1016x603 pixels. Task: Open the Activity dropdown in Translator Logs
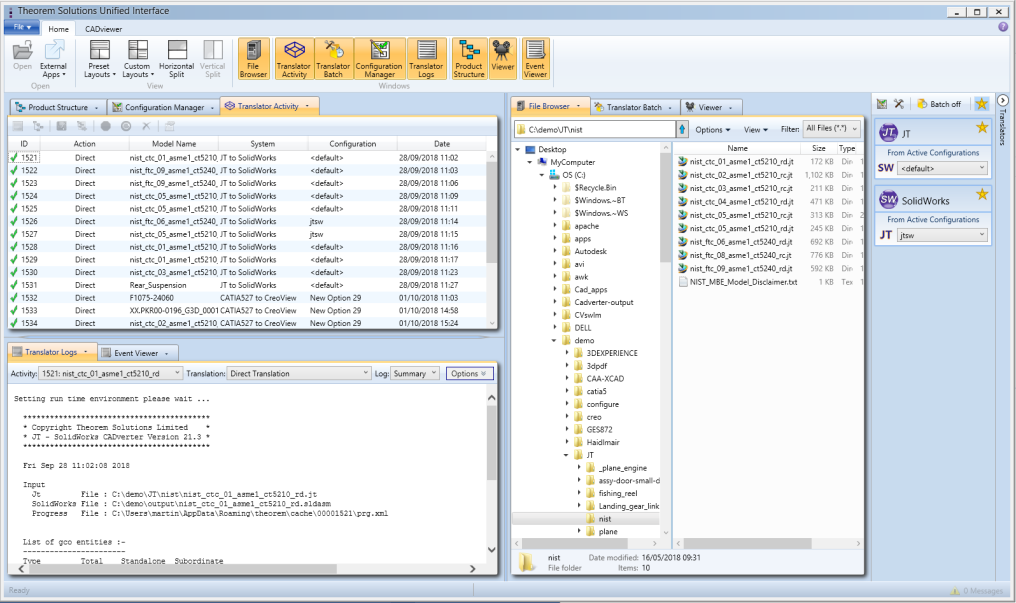click(x=111, y=374)
